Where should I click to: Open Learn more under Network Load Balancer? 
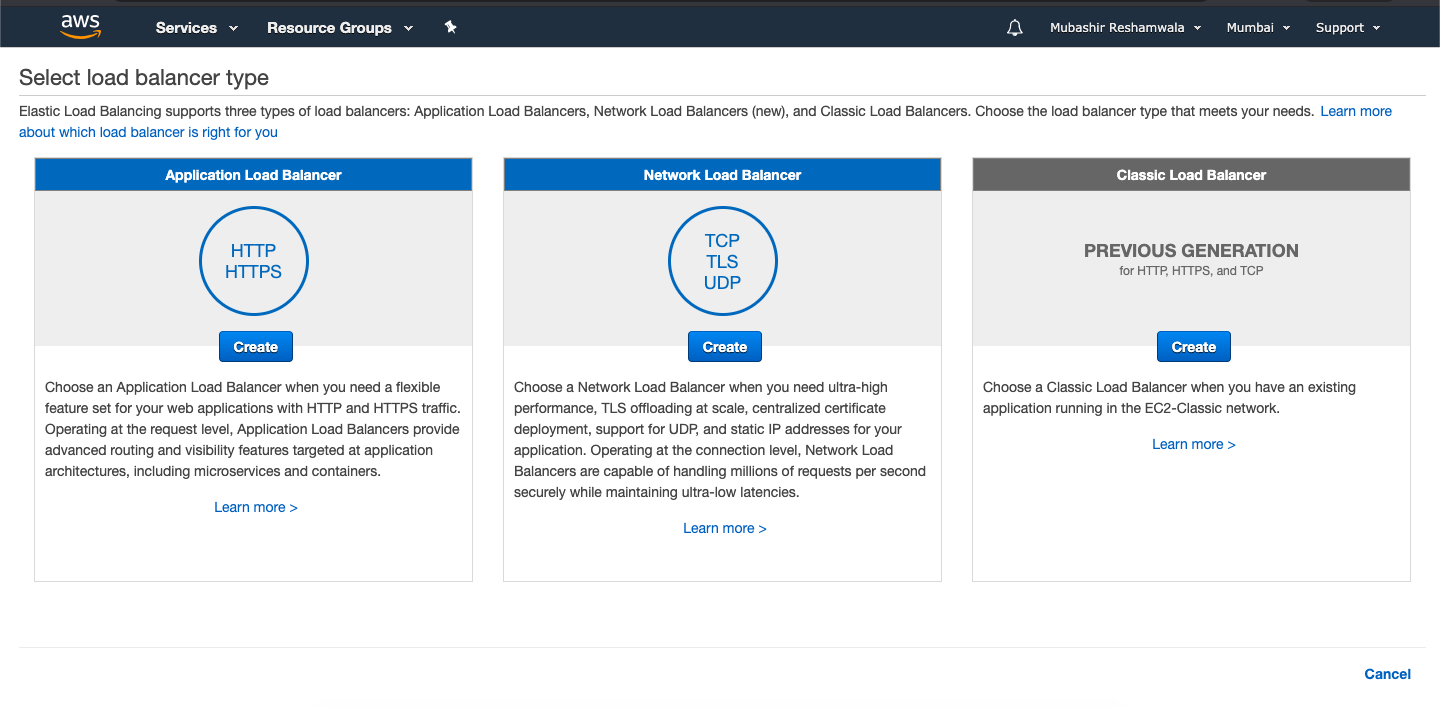pos(725,528)
